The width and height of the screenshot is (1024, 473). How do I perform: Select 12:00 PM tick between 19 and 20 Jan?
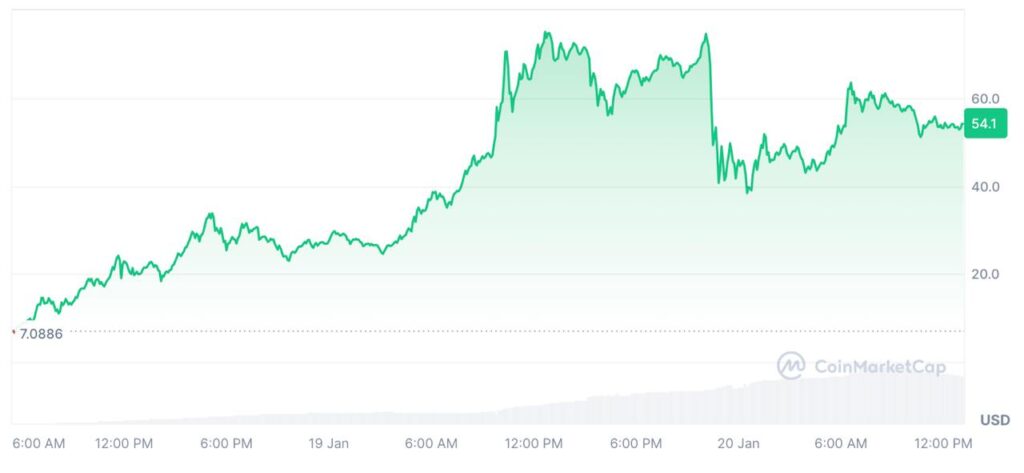click(533, 443)
